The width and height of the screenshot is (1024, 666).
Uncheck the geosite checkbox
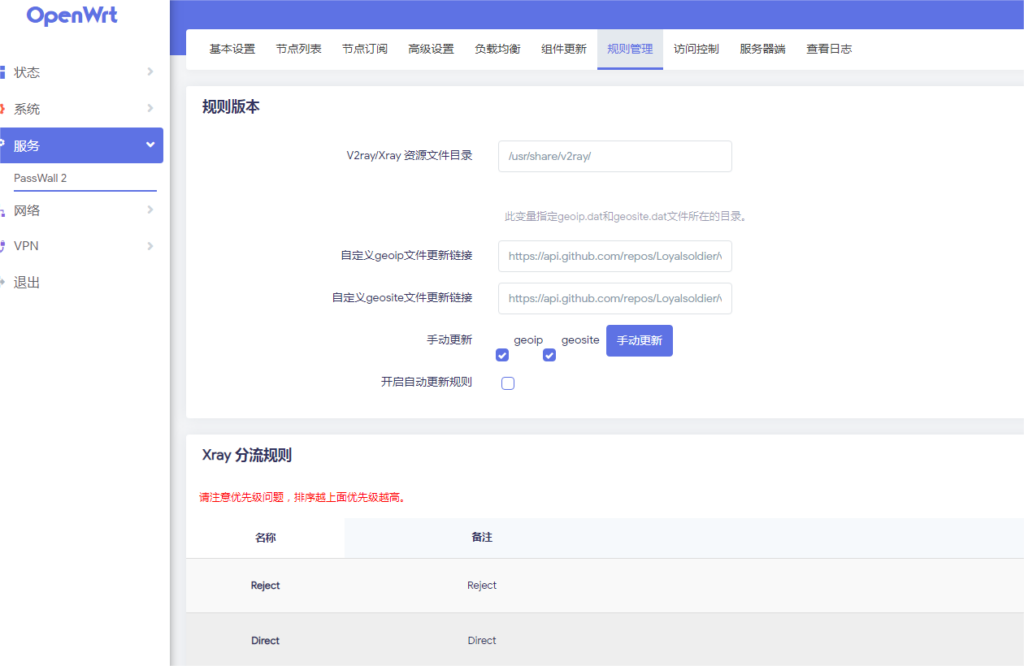coord(549,355)
